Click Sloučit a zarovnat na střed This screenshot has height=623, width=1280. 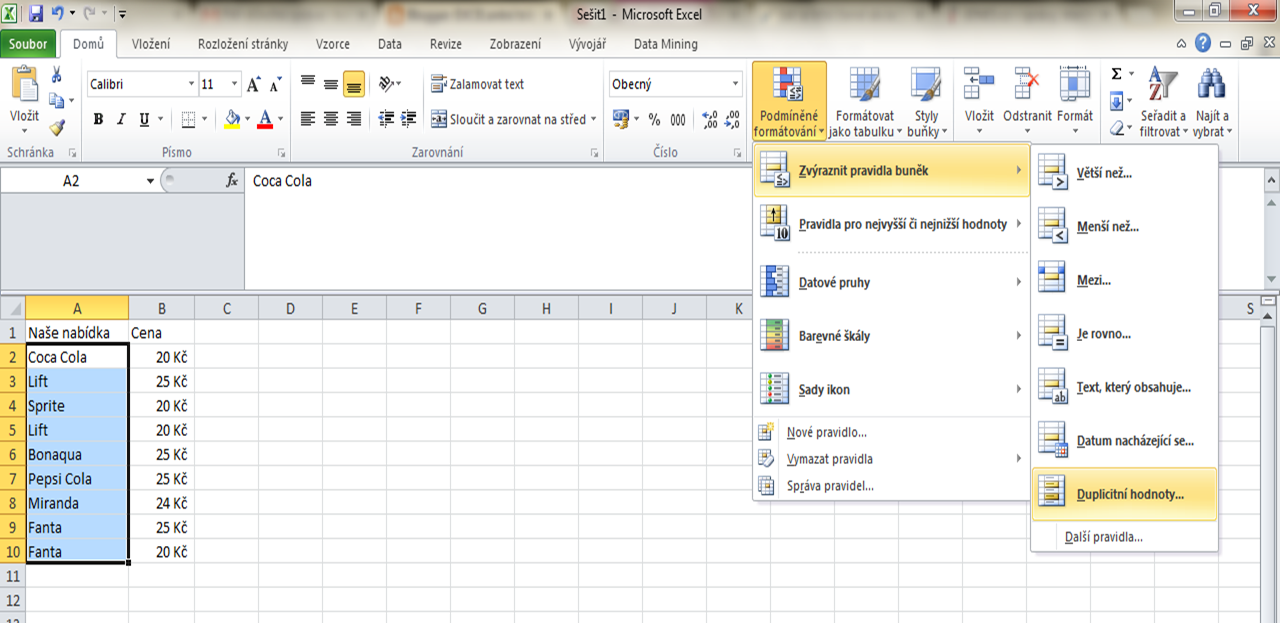pyautogui.click(x=509, y=119)
